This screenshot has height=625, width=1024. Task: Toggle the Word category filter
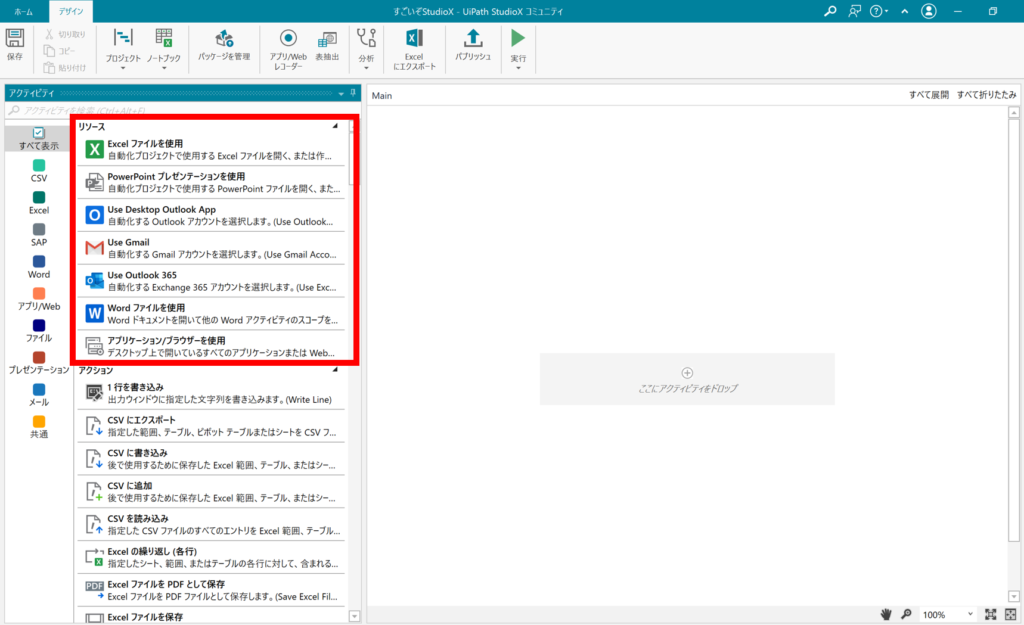(x=39, y=266)
